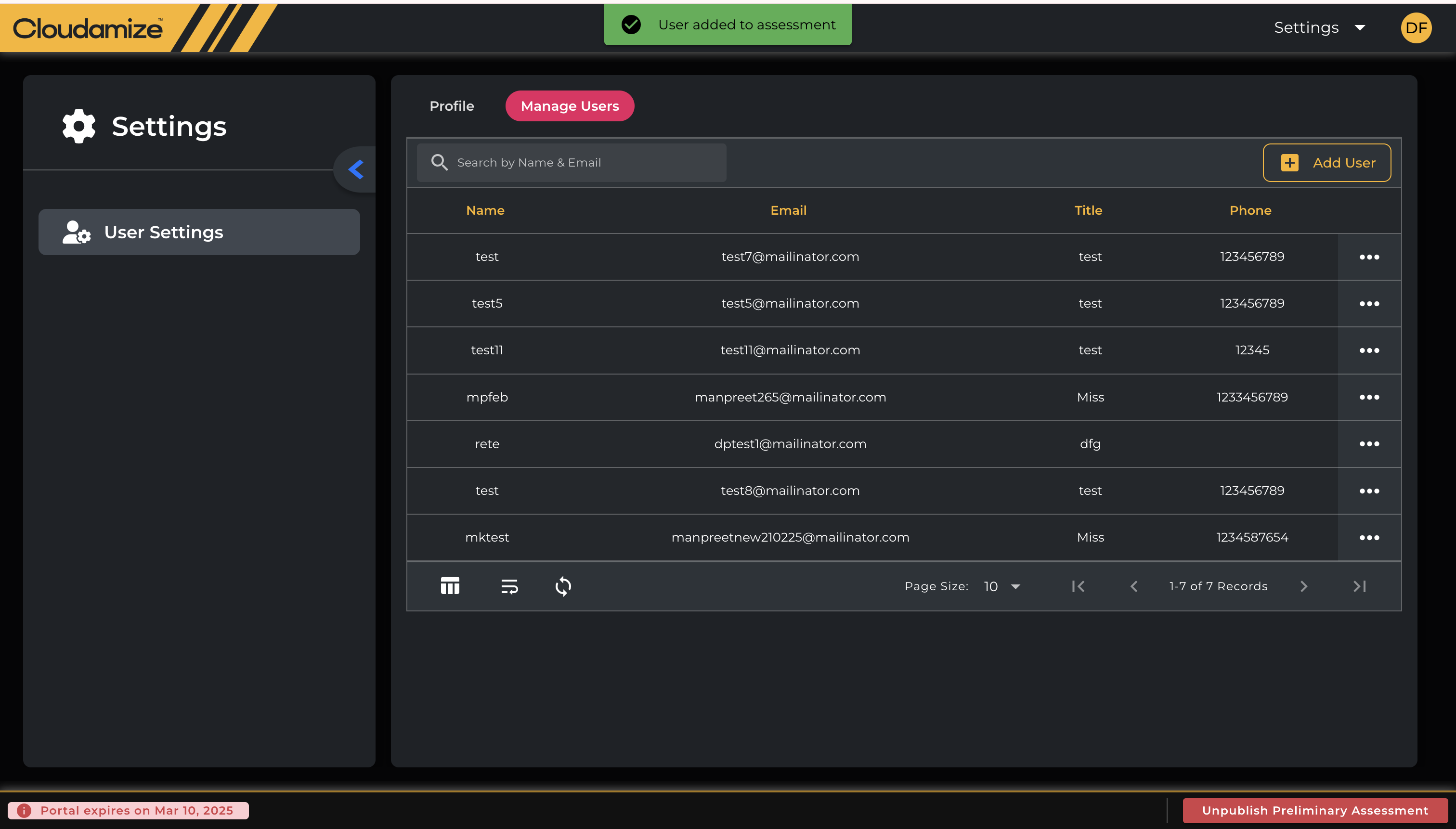
Task: Click the Add User button
Action: [x=1327, y=163]
